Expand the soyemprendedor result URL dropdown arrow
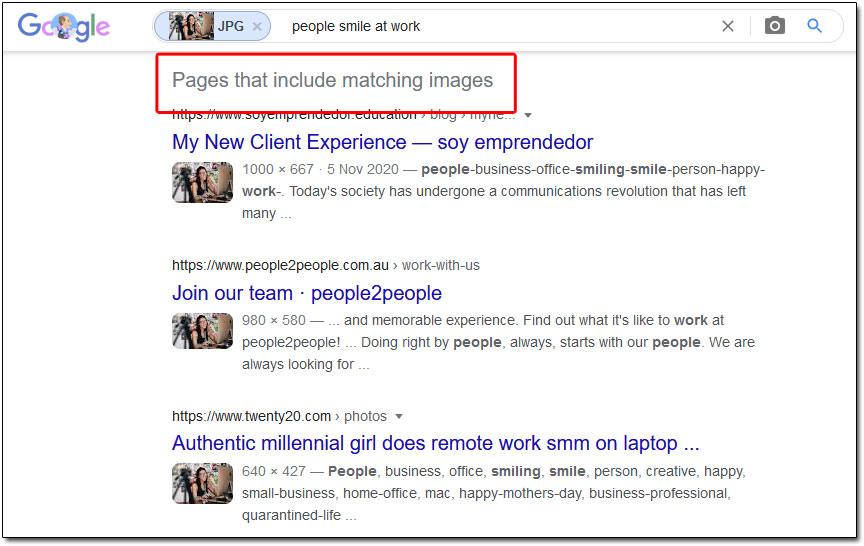 coord(528,115)
